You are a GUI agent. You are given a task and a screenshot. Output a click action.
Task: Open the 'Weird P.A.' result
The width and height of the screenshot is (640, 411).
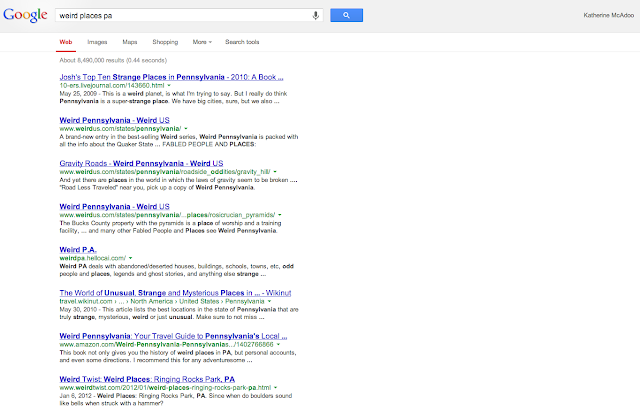pyautogui.click(x=78, y=249)
